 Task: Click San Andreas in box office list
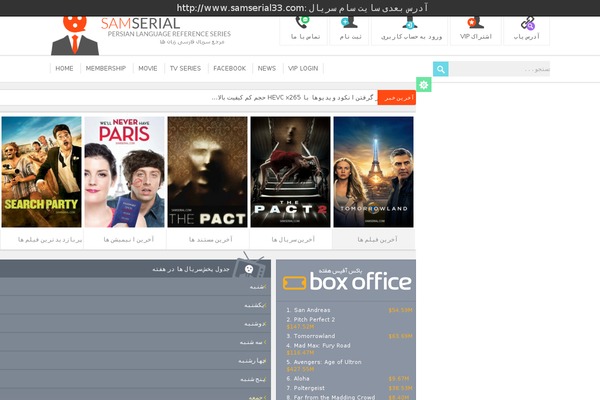311,310
